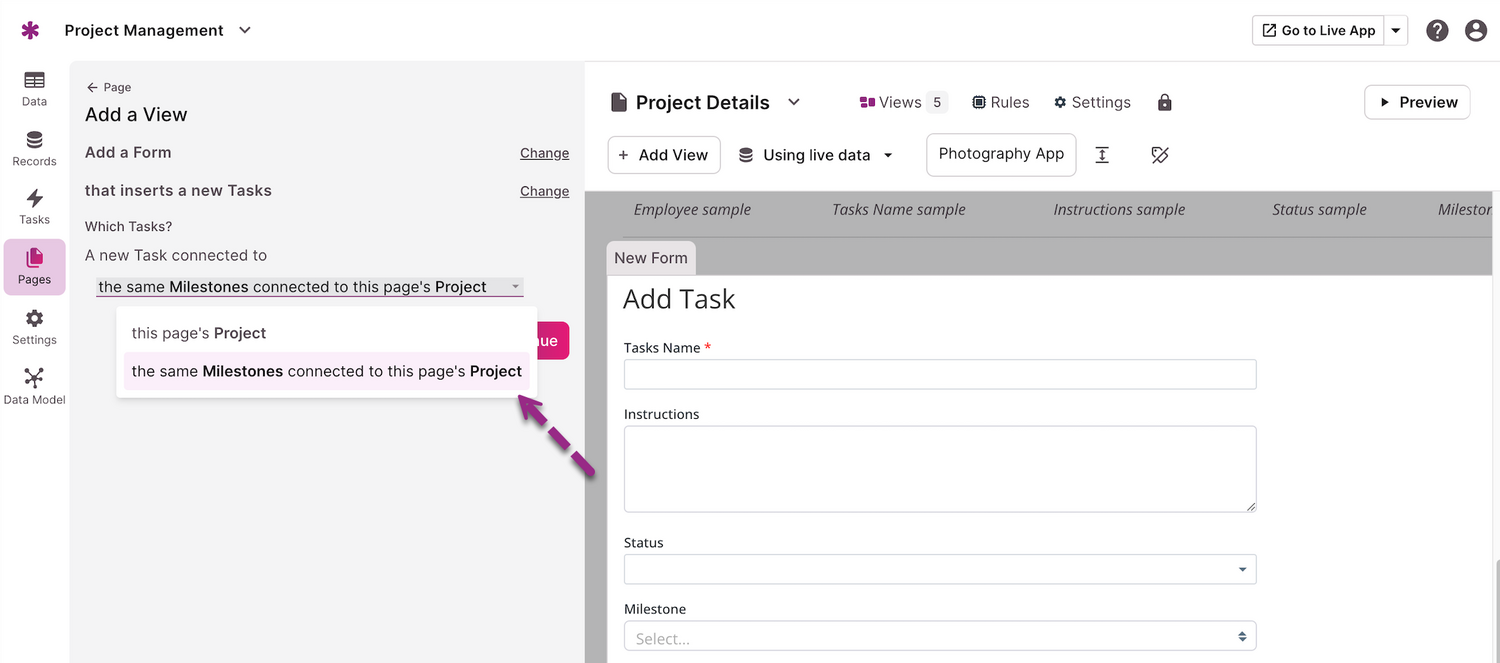Click the page lock icon
Screen dimensions: 1500x663
1164,102
